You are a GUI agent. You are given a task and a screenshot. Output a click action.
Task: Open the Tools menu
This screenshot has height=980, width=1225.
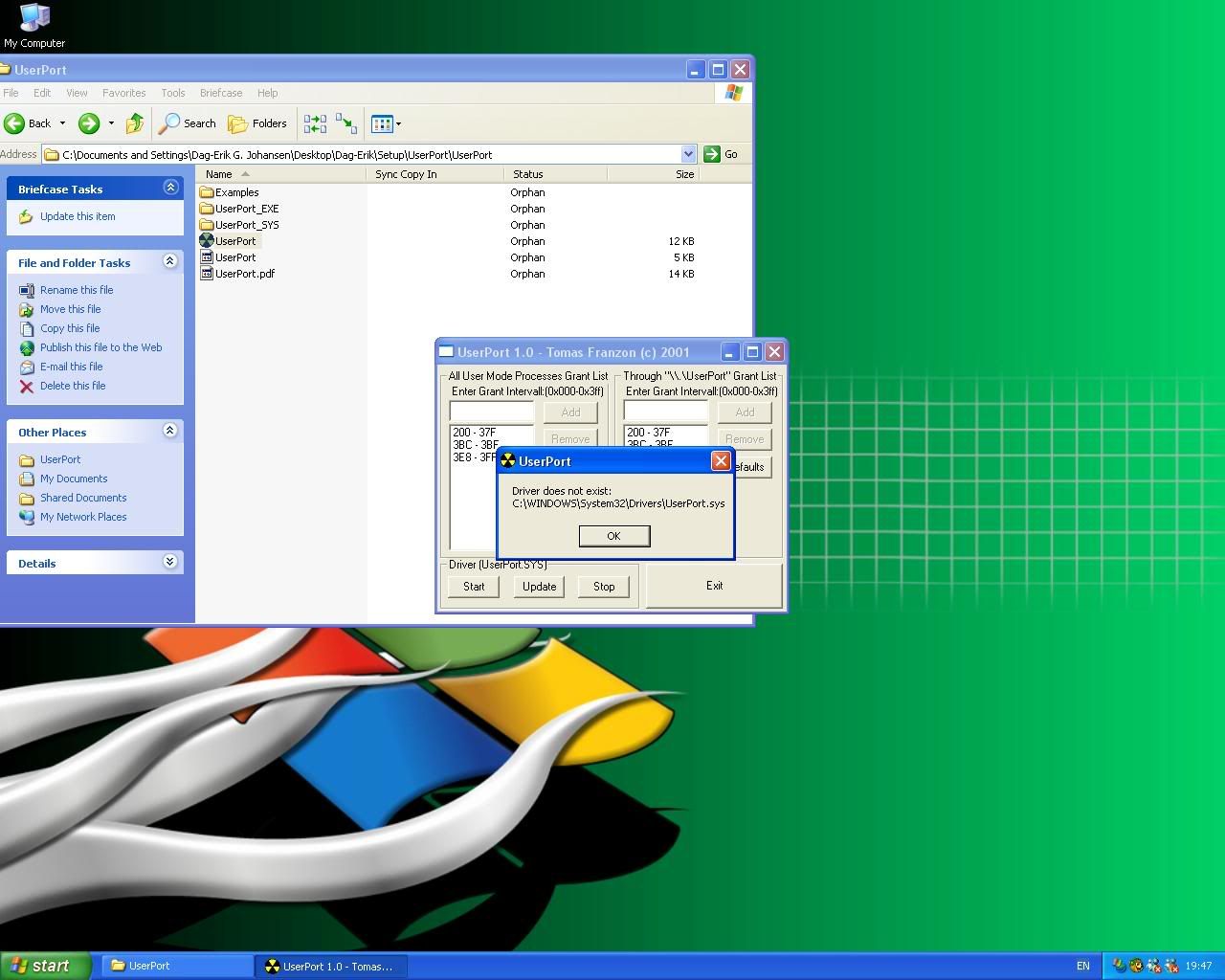pyautogui.click(x=173, y=93)
